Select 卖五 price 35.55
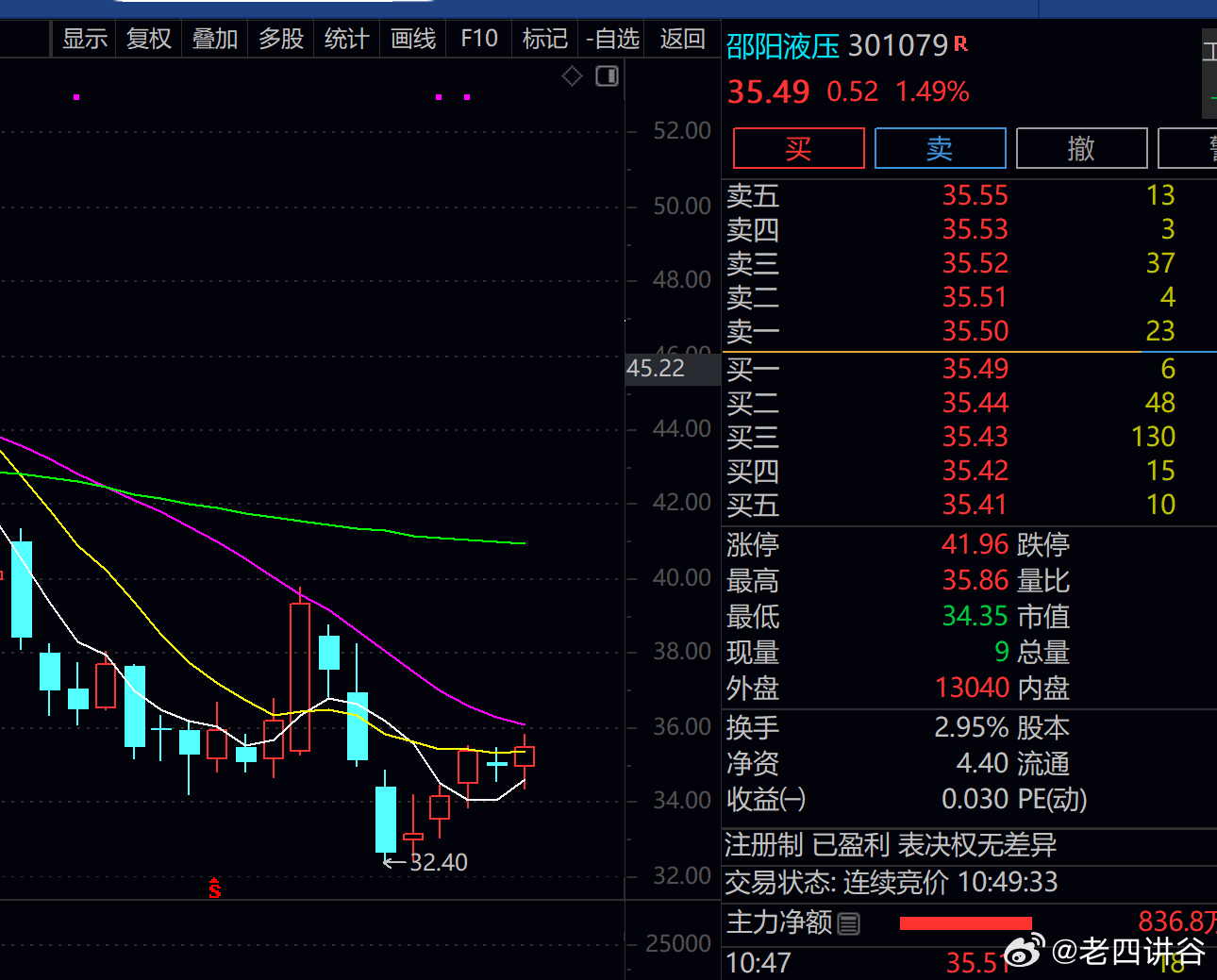The width and height of the screenshot is (1217, 980). (975, 195)
